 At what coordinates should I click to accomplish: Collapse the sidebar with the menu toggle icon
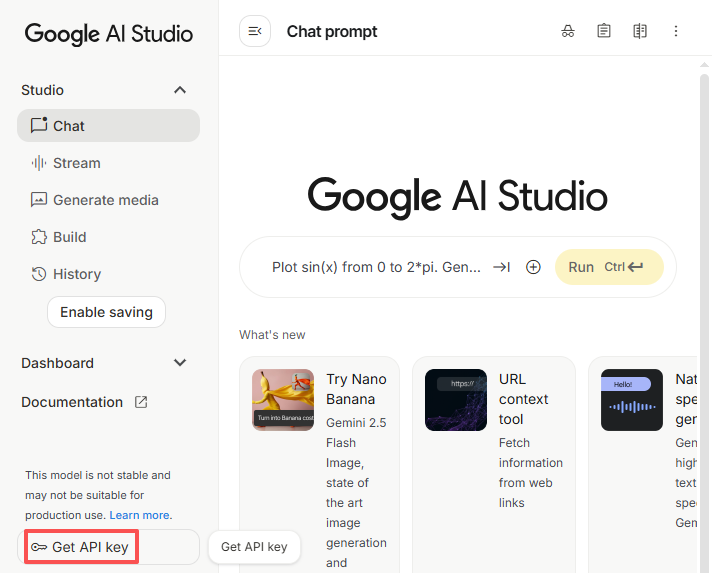coord(255,31)
